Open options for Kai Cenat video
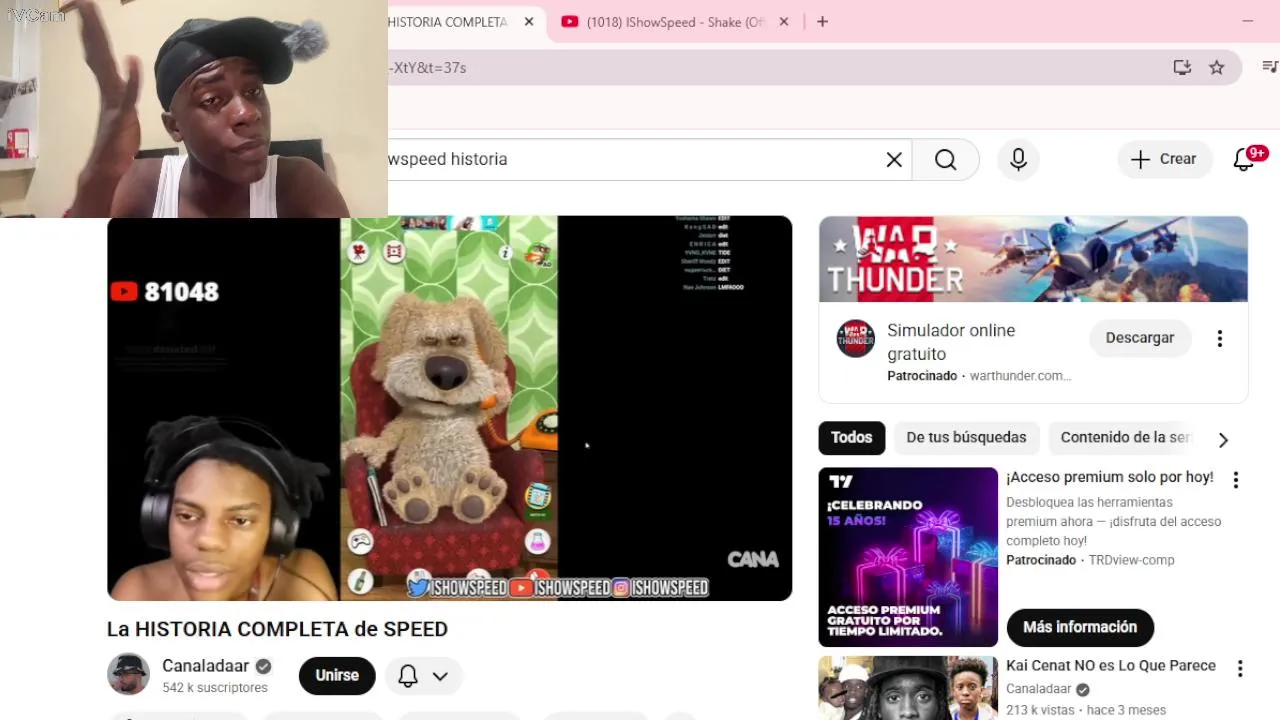The width and height of the screenshot is (1280, 720). click(1239, 669)
